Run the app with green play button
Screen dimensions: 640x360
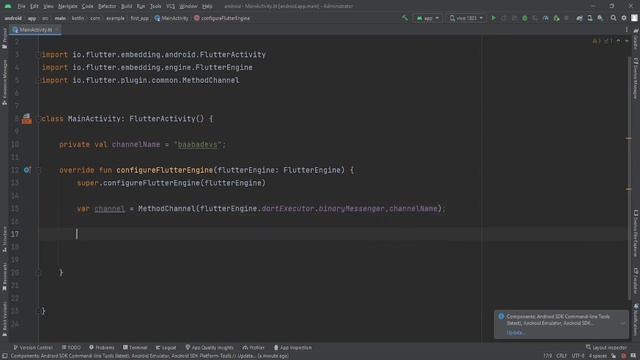click(x=493, y=18)
